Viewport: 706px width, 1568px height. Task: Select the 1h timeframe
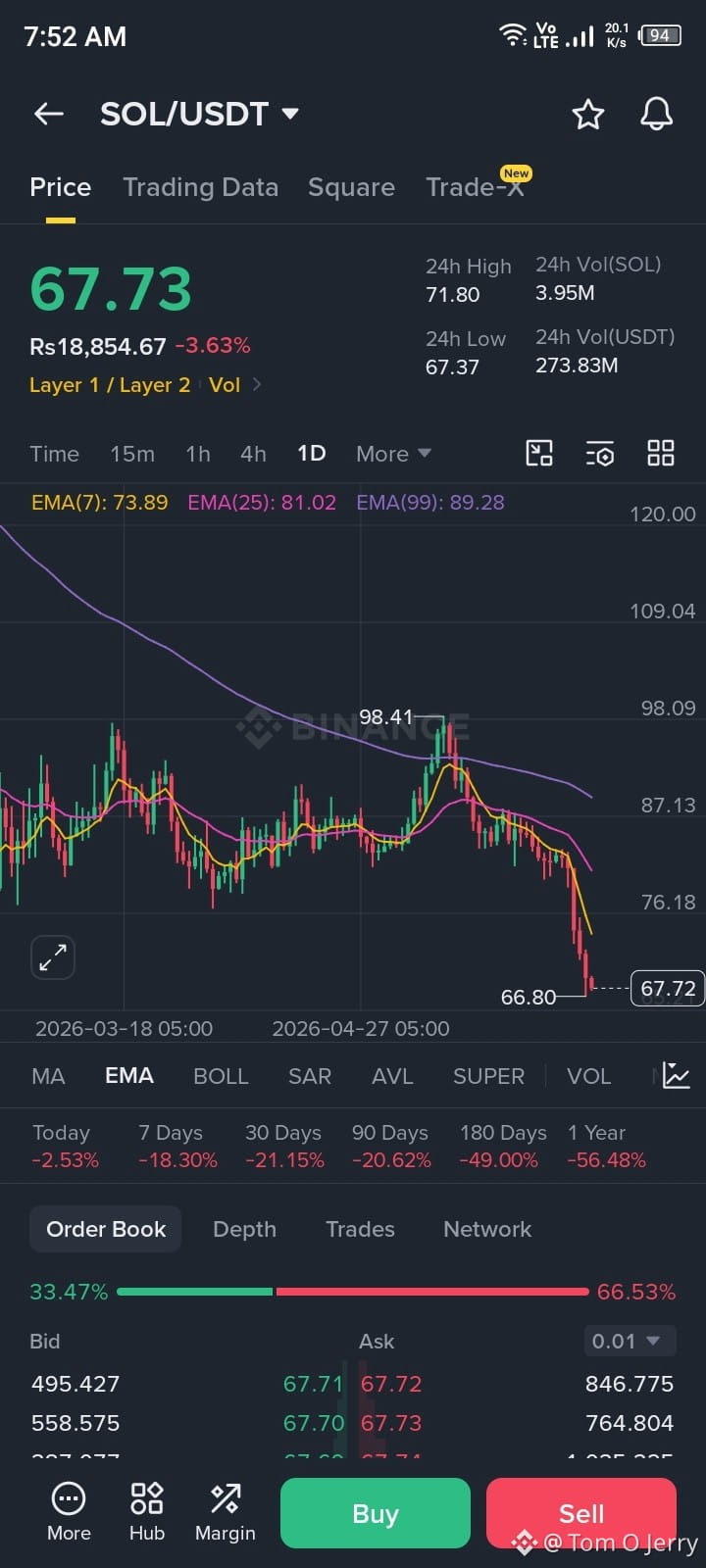(198, 454)
